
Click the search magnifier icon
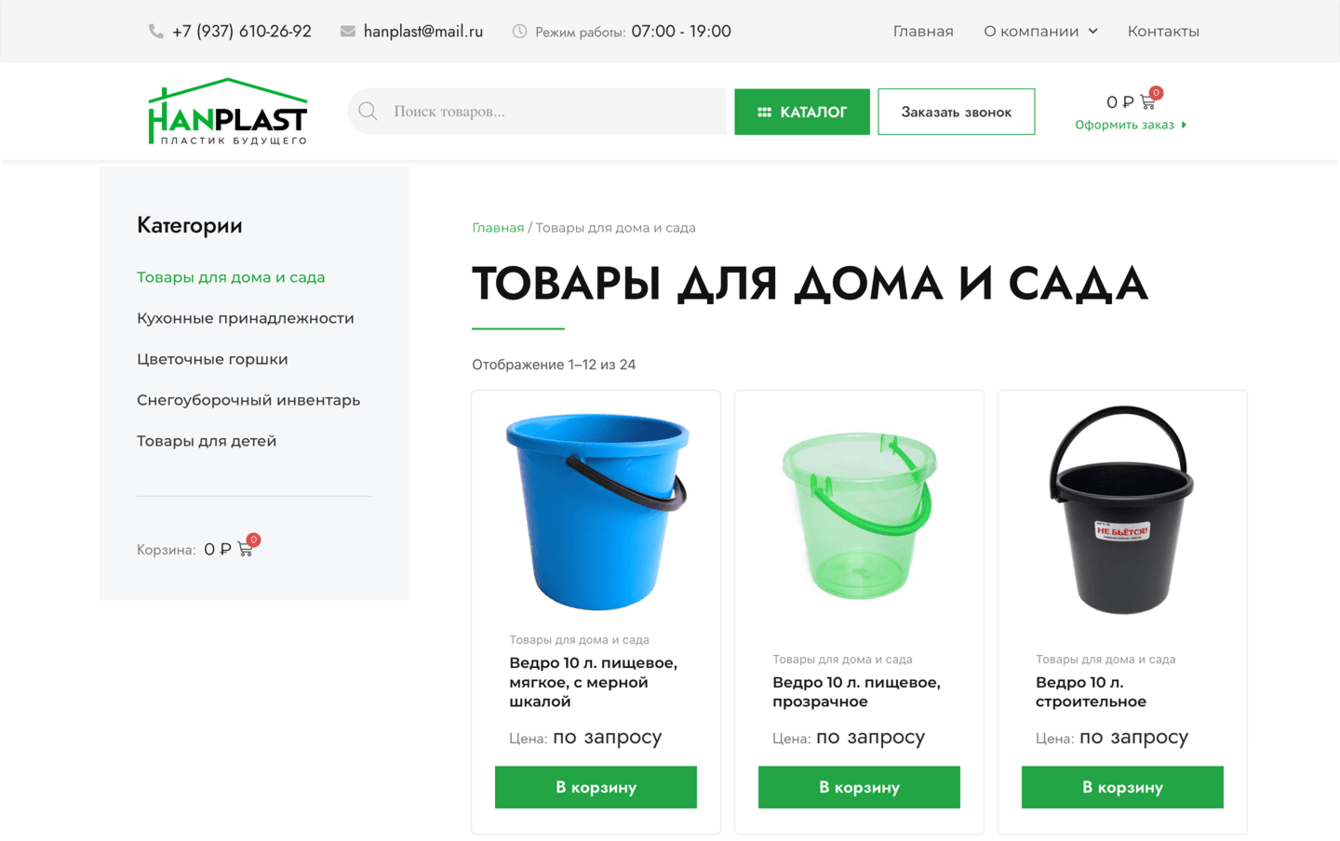point(368,111)
